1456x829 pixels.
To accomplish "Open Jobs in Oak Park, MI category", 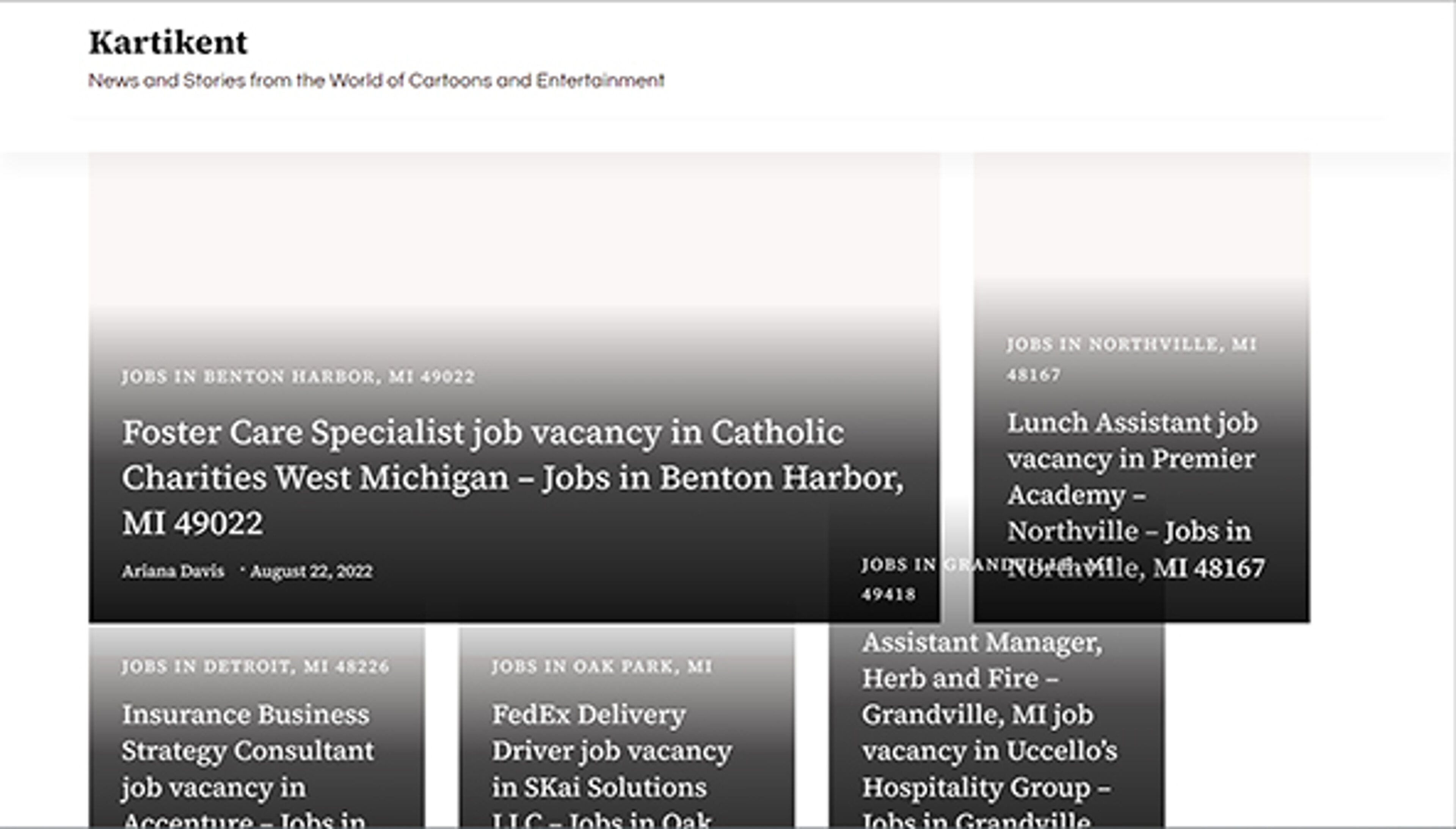I will click(x=601, y=667).
